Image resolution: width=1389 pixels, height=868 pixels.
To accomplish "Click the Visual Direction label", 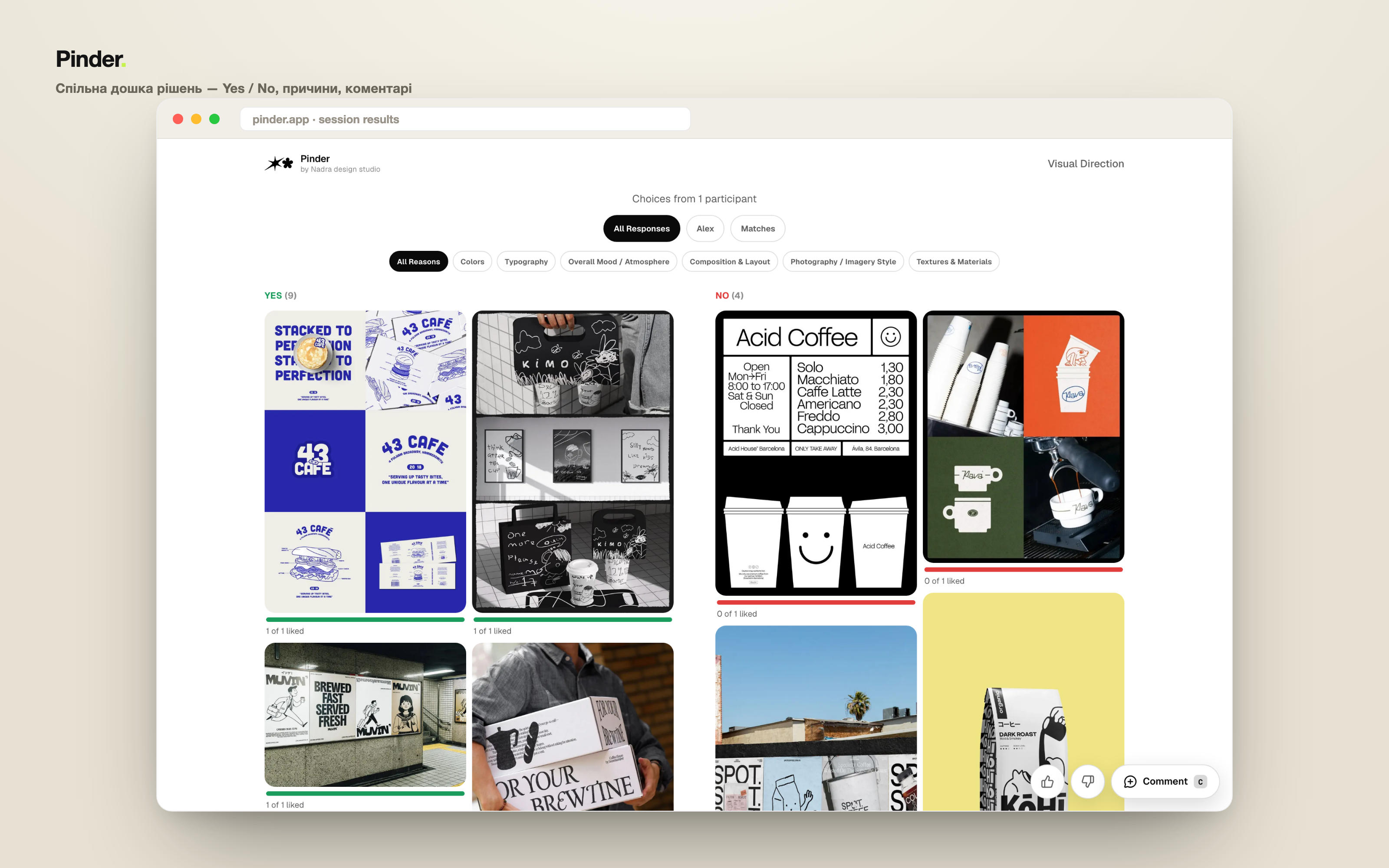I will pos(1085,164).
